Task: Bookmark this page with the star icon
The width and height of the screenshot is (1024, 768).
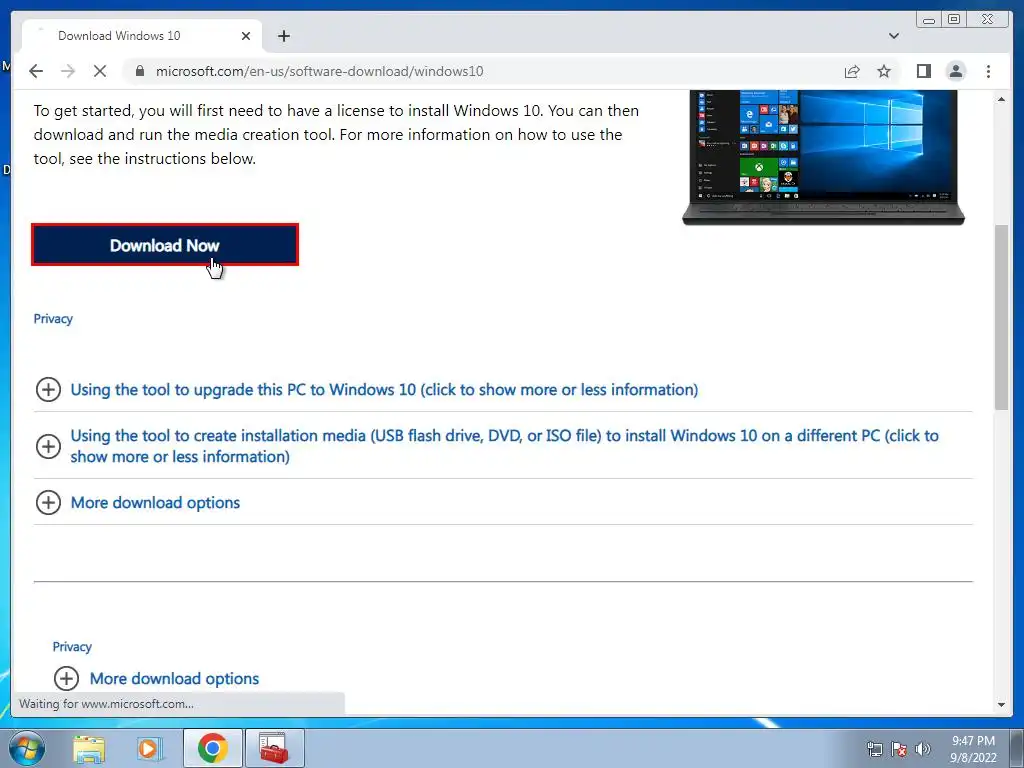Action: coord(884,71)
